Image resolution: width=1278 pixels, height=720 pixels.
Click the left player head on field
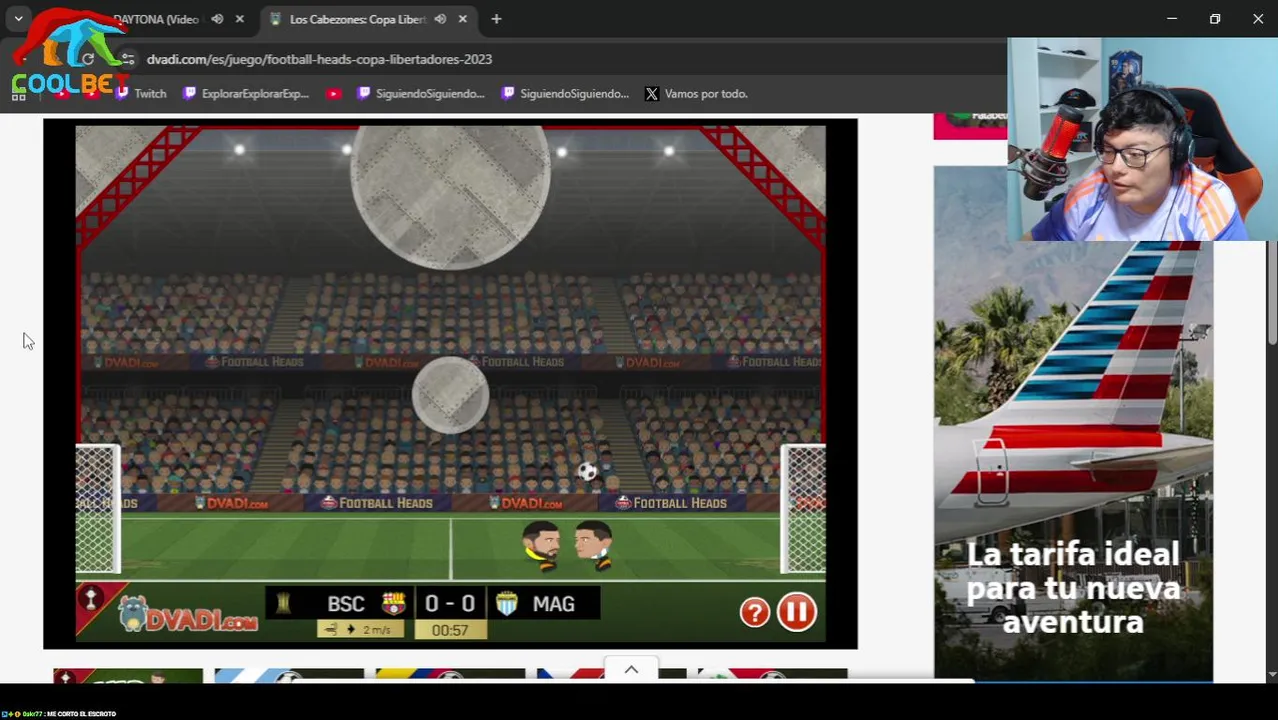click(x=541, y=542)
